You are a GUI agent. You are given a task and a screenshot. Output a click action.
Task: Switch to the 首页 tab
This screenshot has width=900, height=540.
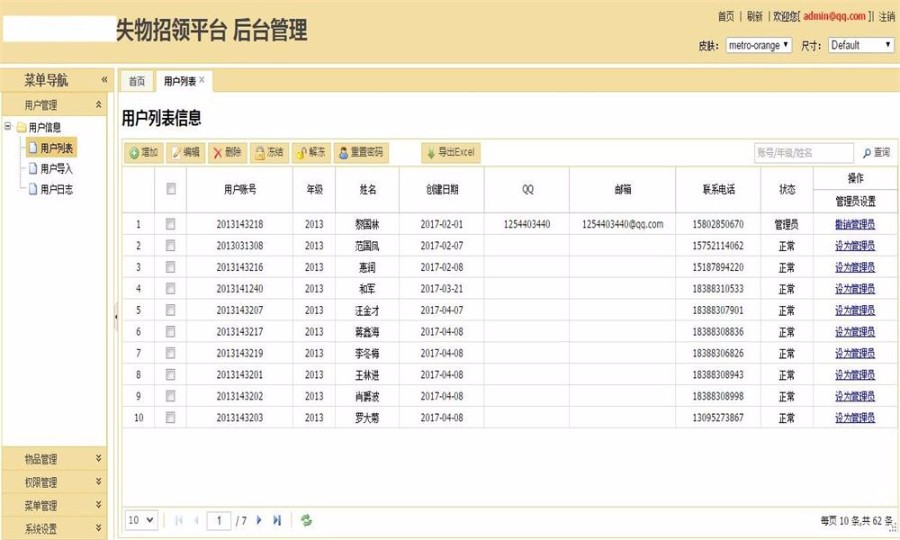tap(137, 81)
